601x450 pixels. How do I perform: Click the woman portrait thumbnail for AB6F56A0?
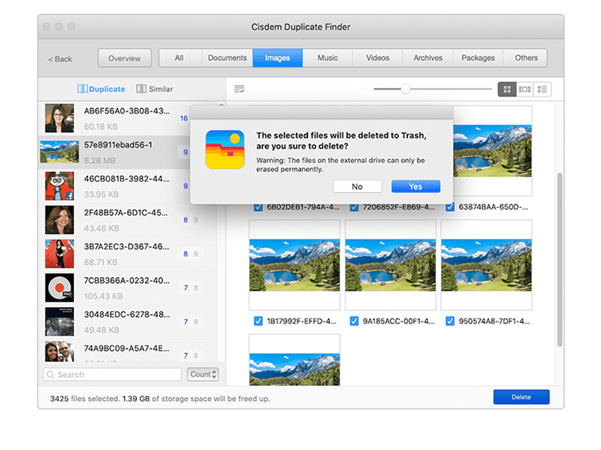[x=59, y=118]
